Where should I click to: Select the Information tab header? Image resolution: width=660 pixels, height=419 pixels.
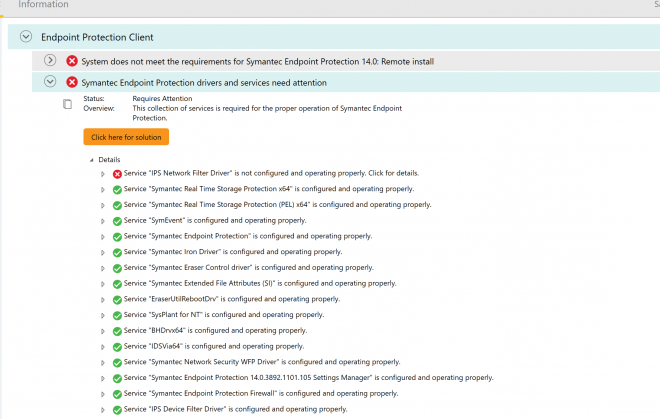click(43, 4)
